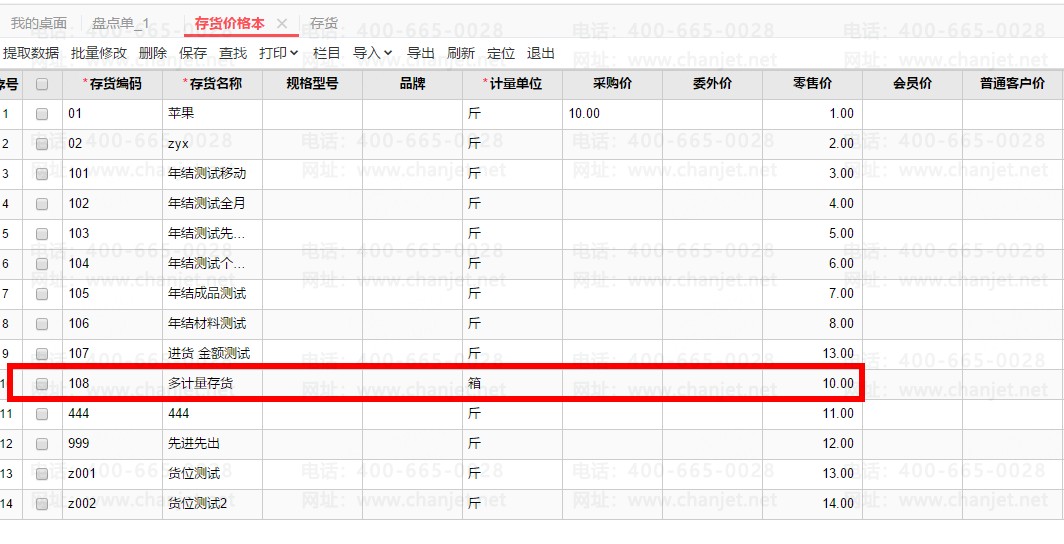Click the 会员价 column header
Screen dimensions: 1064x544
(912, 84)
